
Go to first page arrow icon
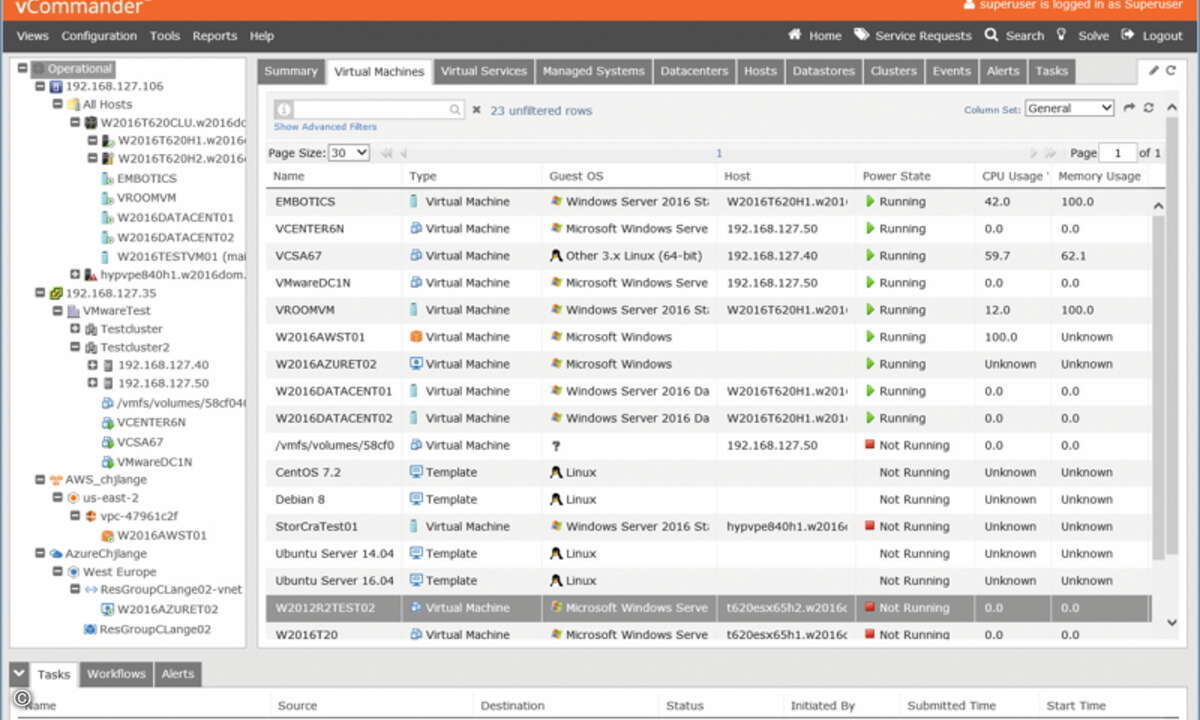tap(386, 153)
